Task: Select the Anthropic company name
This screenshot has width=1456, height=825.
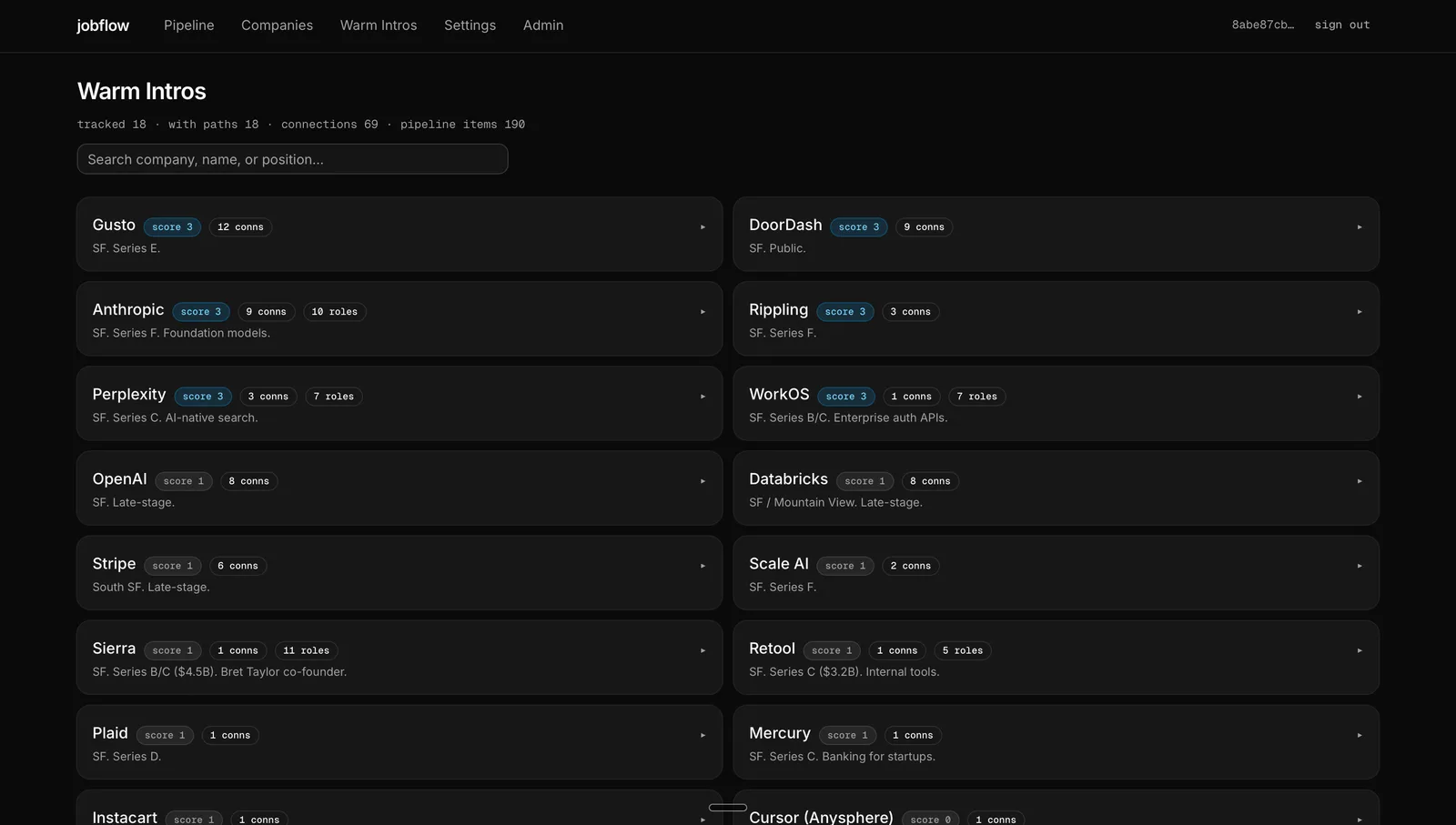Action: (128, 309)
